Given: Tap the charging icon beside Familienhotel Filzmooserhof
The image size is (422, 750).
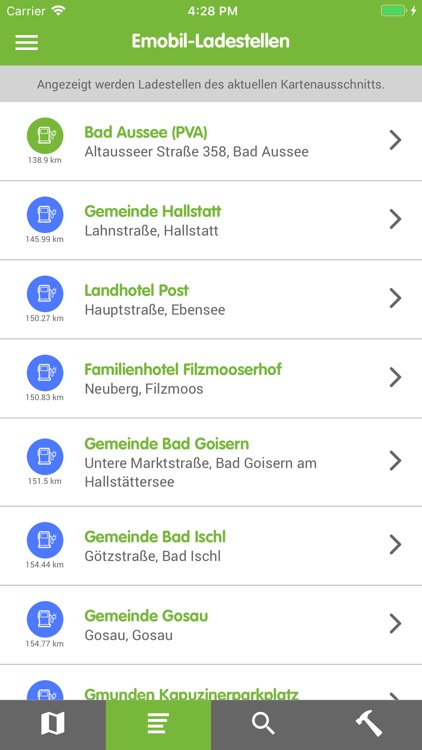Looking at the screenshot, I should pos(45,373).
